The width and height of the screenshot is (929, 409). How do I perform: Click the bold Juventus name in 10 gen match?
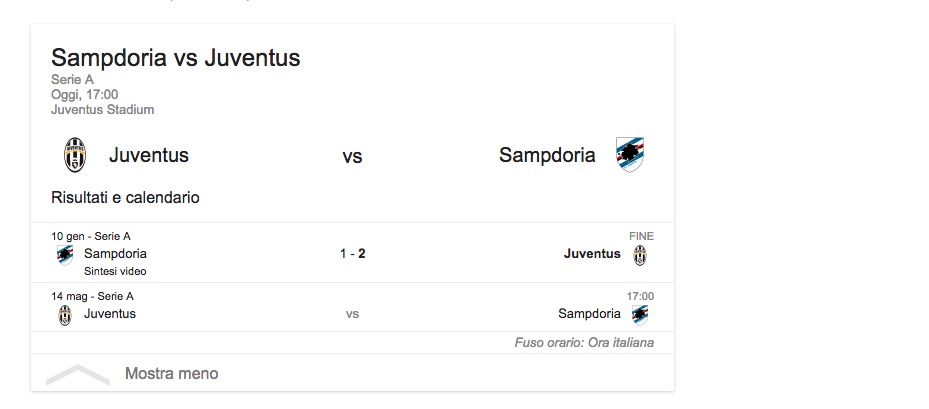coord(592,254)
